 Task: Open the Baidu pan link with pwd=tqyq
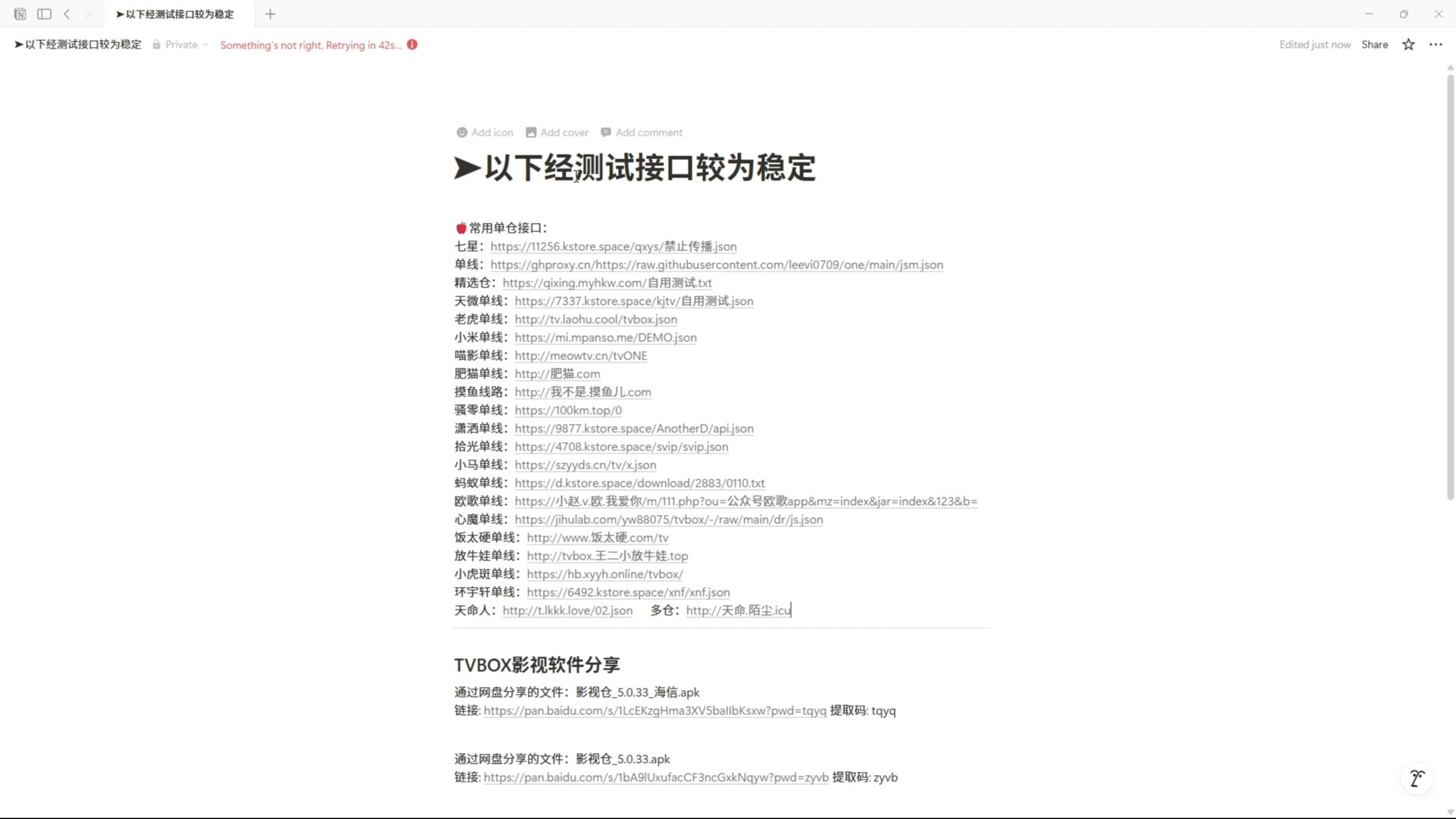click(654, 711)
